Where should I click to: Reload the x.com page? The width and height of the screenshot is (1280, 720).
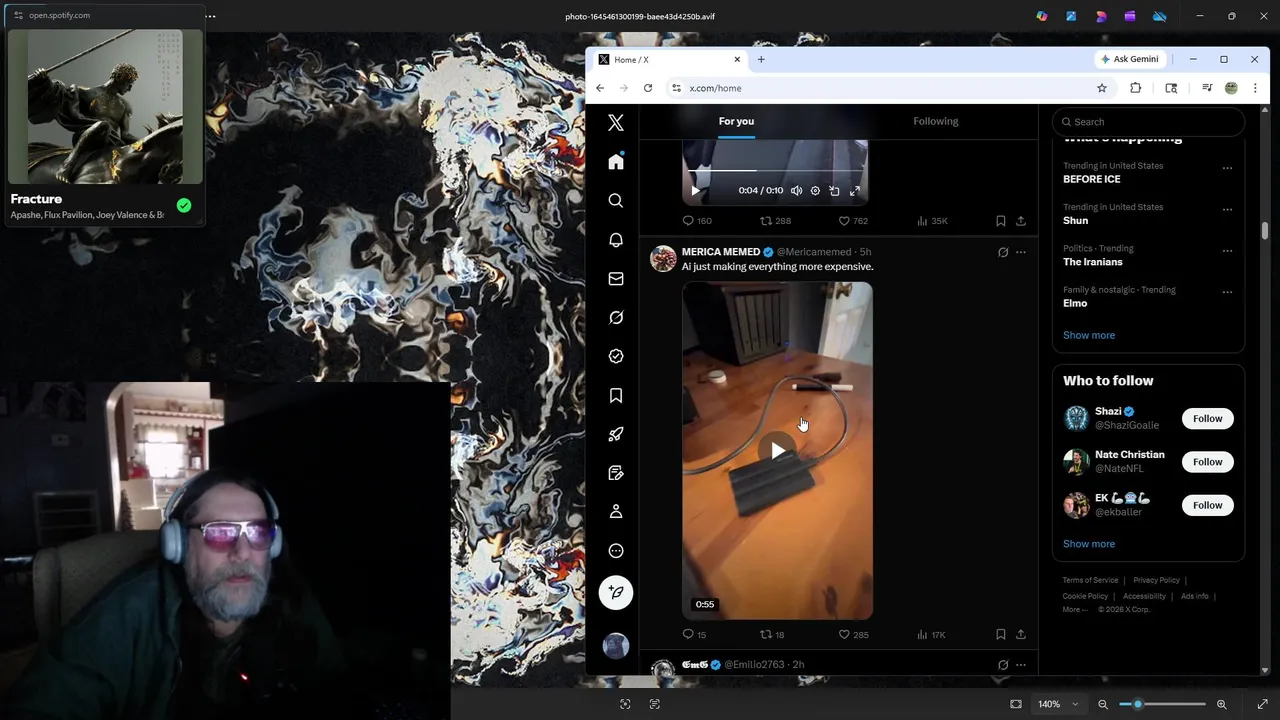coord(648,88)
